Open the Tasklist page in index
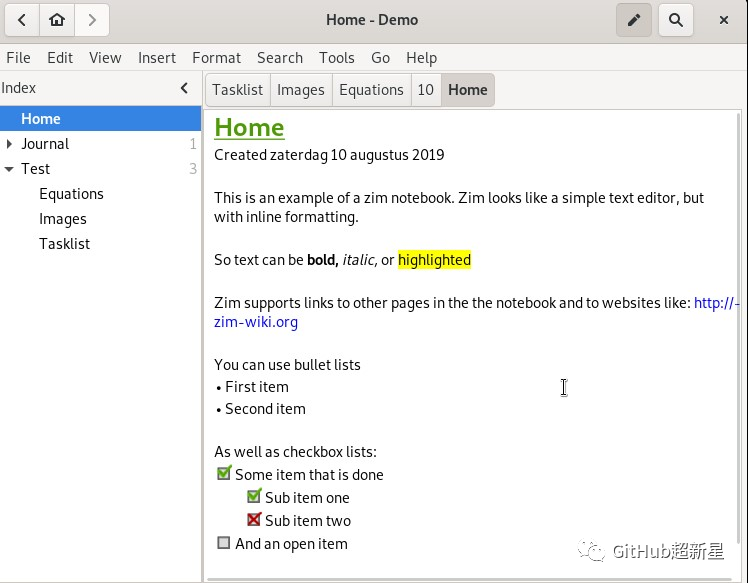Screen dimensions: 748x583 tap(64, 244)
